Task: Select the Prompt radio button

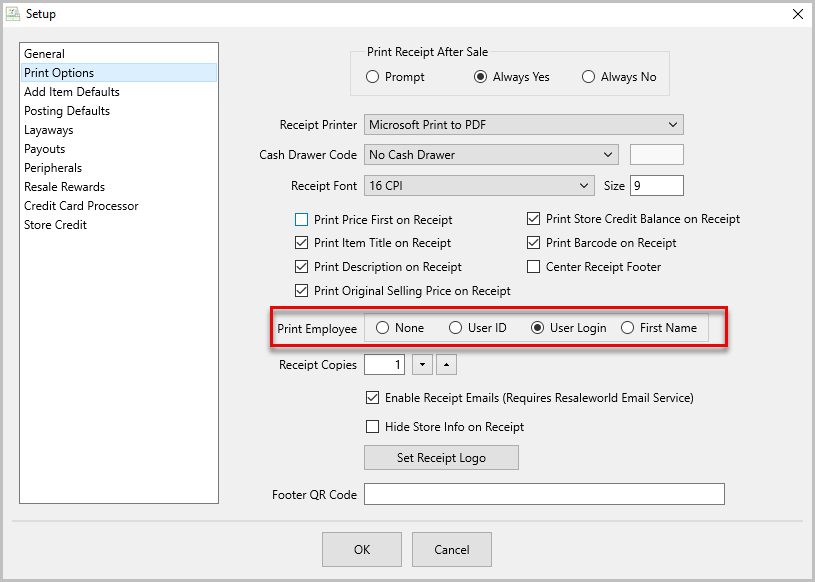Action: [372, 77]
